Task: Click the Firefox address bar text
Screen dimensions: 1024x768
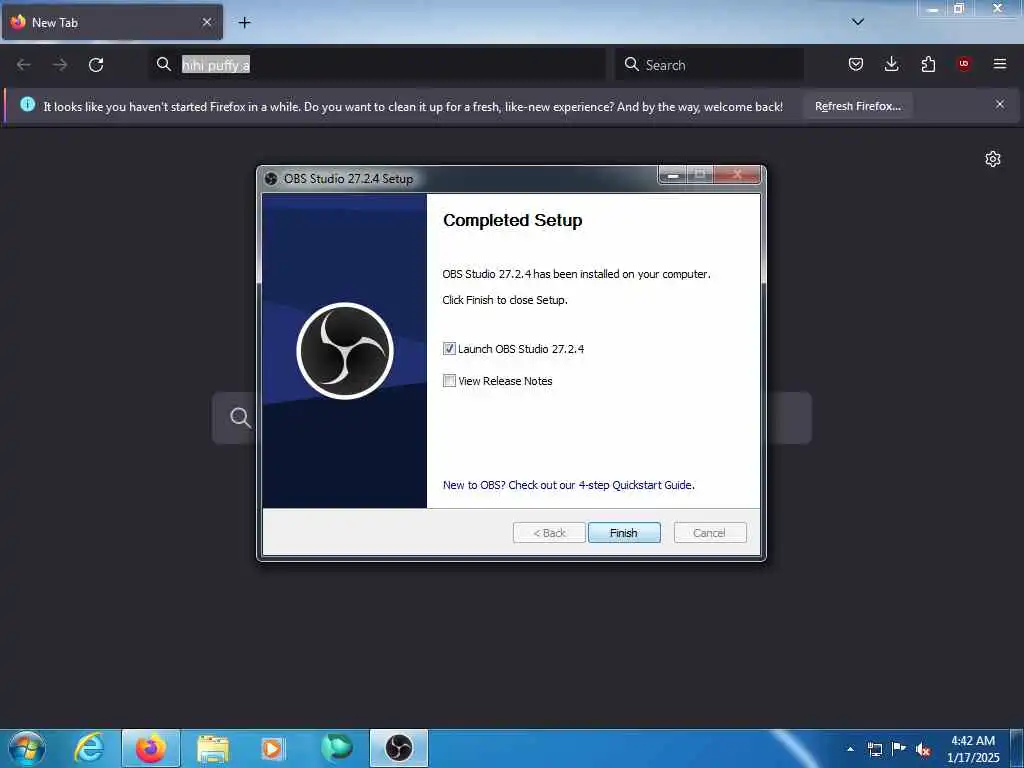Action: pos(216,65)
